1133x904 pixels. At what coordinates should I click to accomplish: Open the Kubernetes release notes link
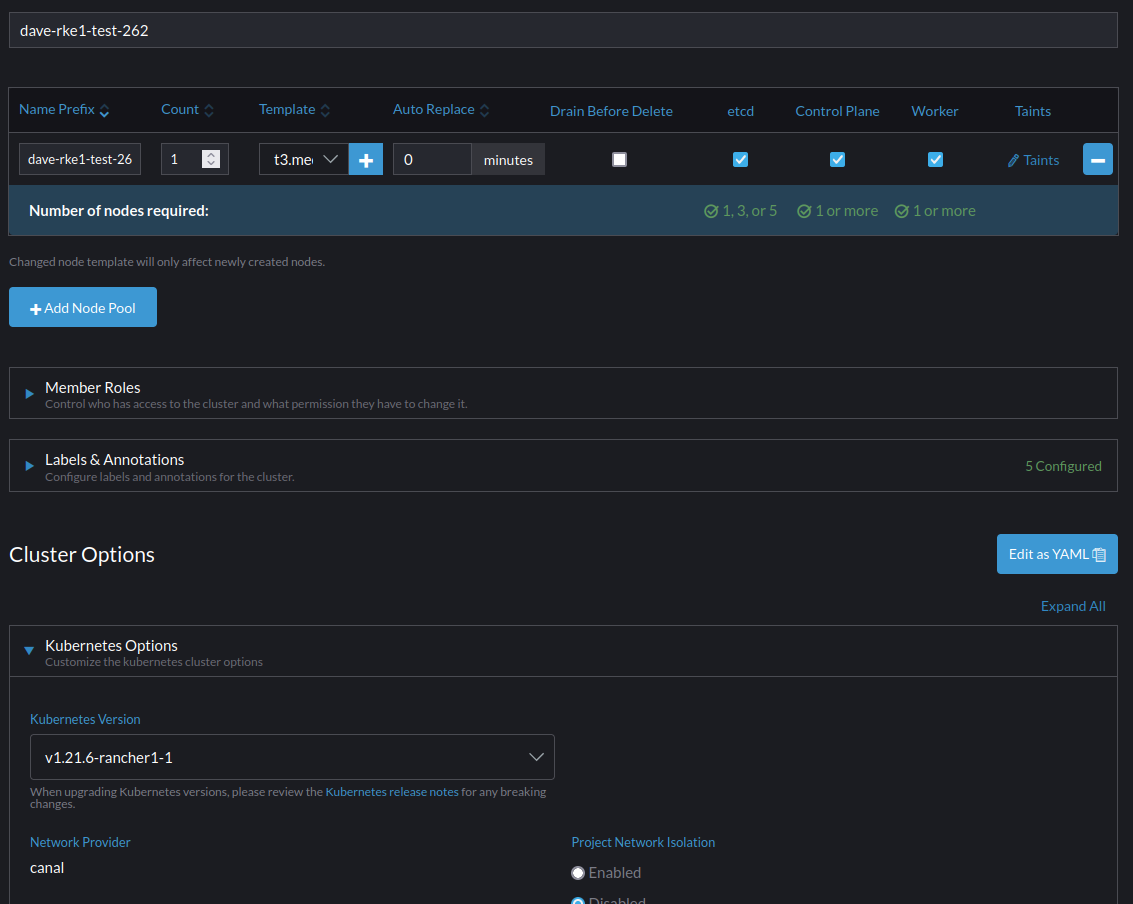392,791
